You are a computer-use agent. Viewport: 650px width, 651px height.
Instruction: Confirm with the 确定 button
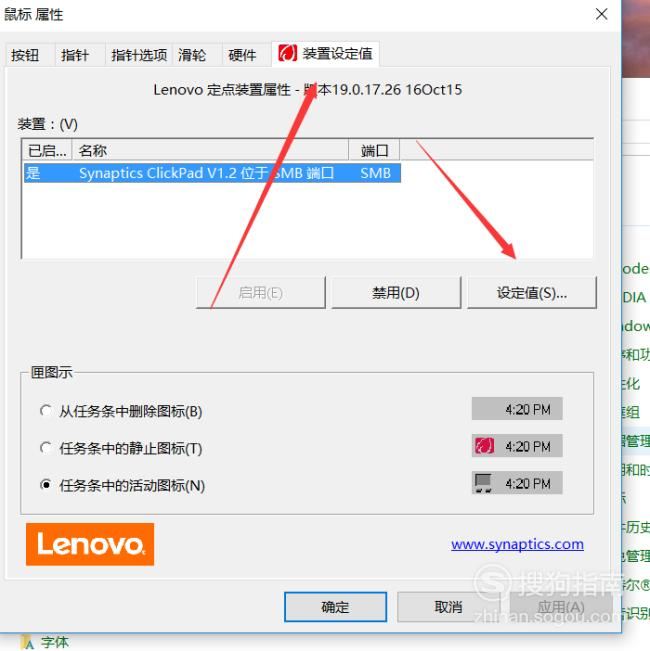click(335, 607)
